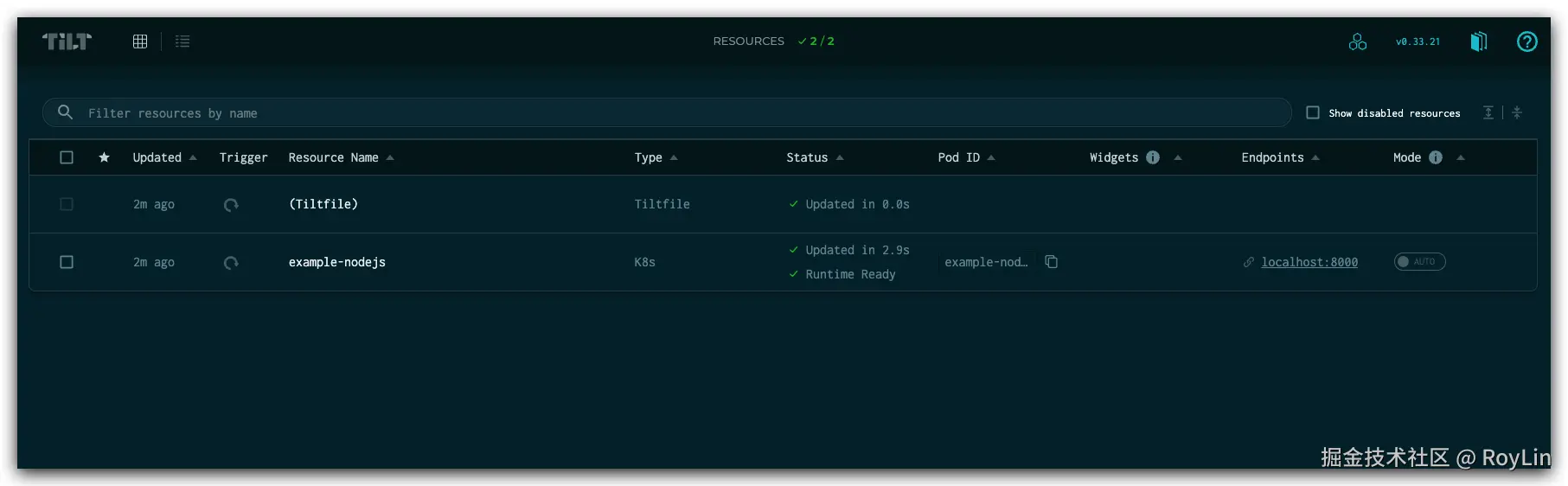Click the Tilt logo
1568x486 pixels.
[67, 42]
